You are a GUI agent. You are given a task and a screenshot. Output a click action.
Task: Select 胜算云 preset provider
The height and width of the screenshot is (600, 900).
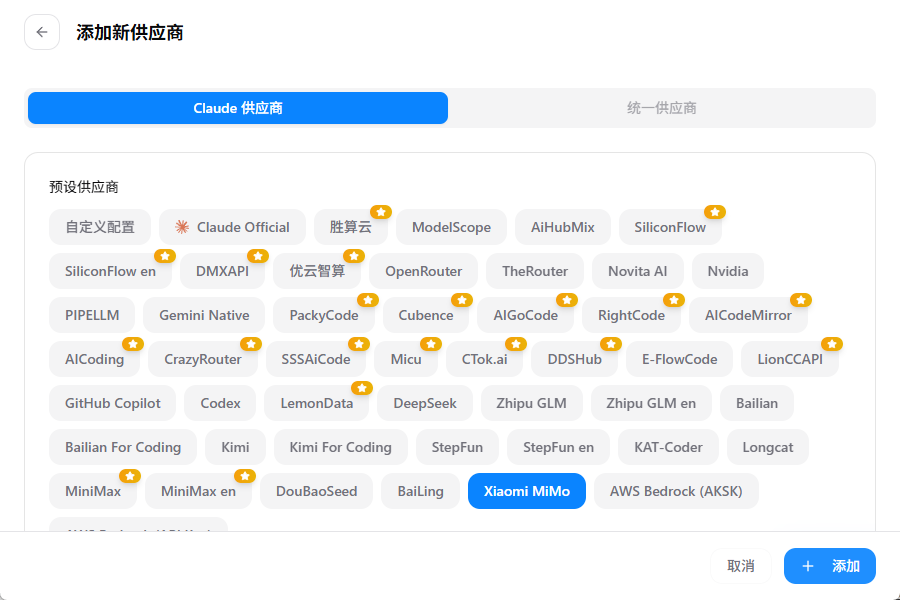(351, 227)
